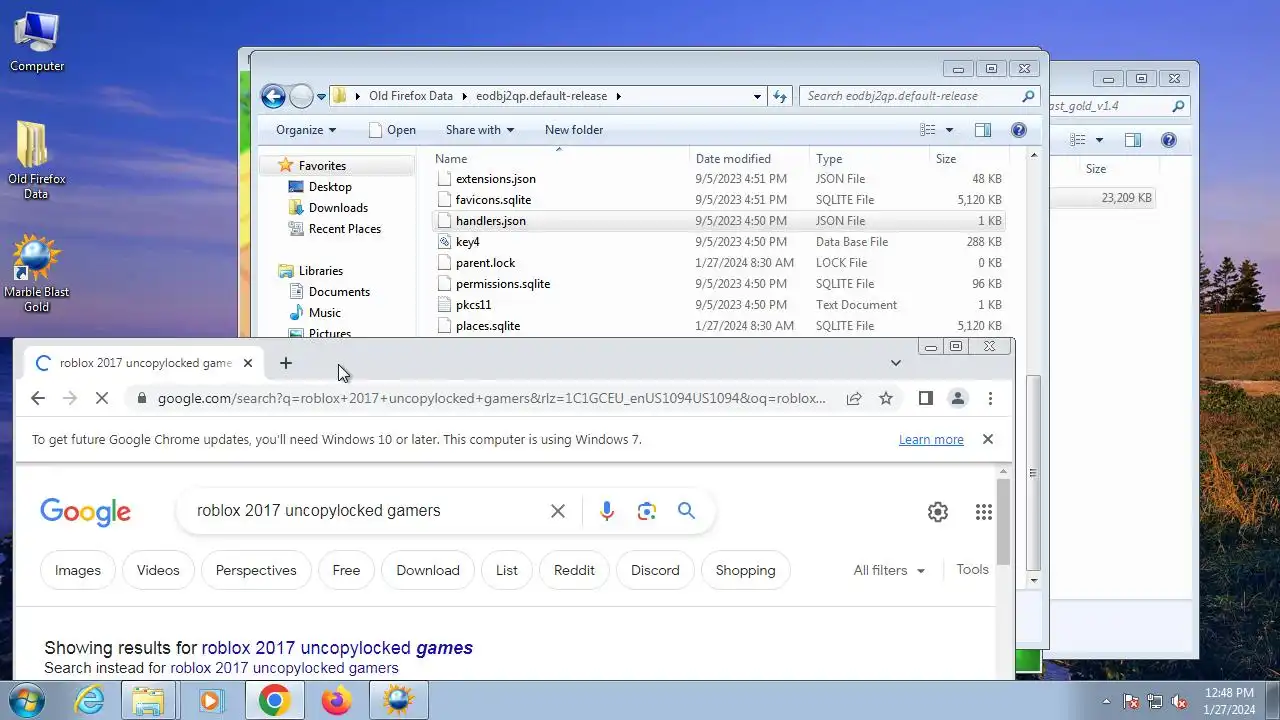Click the Chrome address bar URL
The image size is (1280, 720).
[x=491, y=398]
